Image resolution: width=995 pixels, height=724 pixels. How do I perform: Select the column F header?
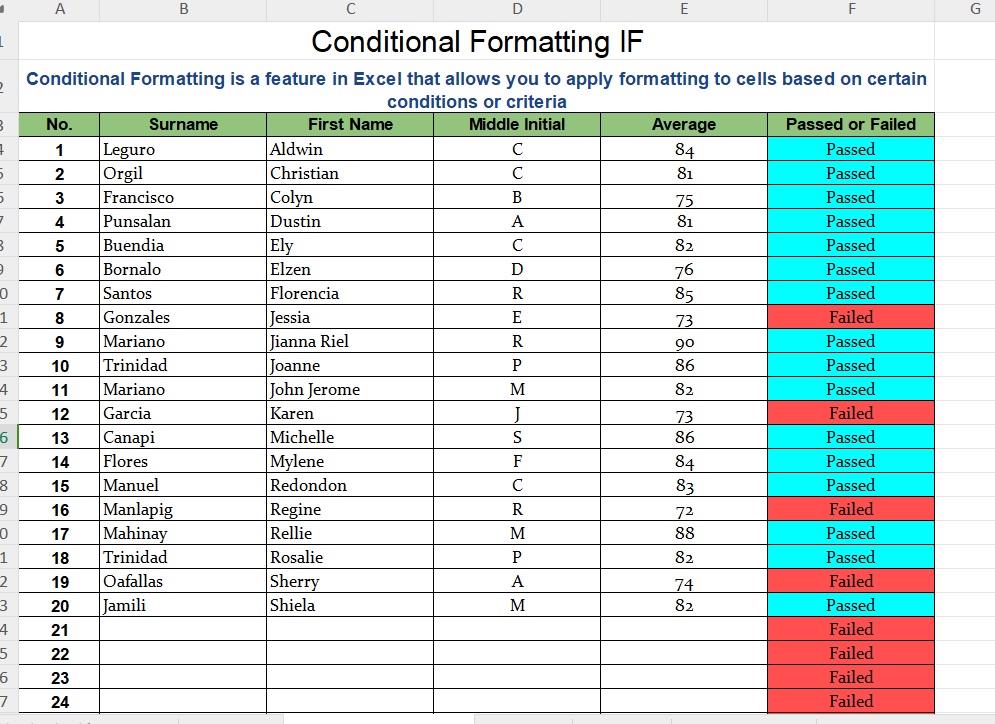point(851,9)
